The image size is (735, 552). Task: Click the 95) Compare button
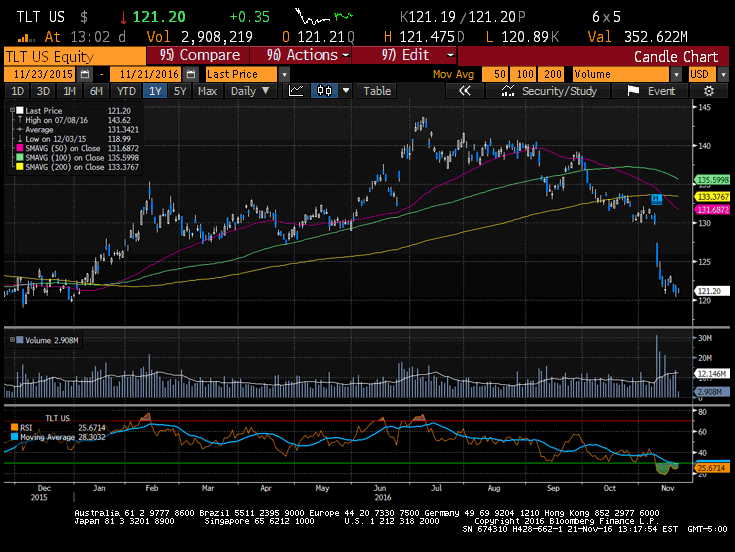(x=198, y=55)
